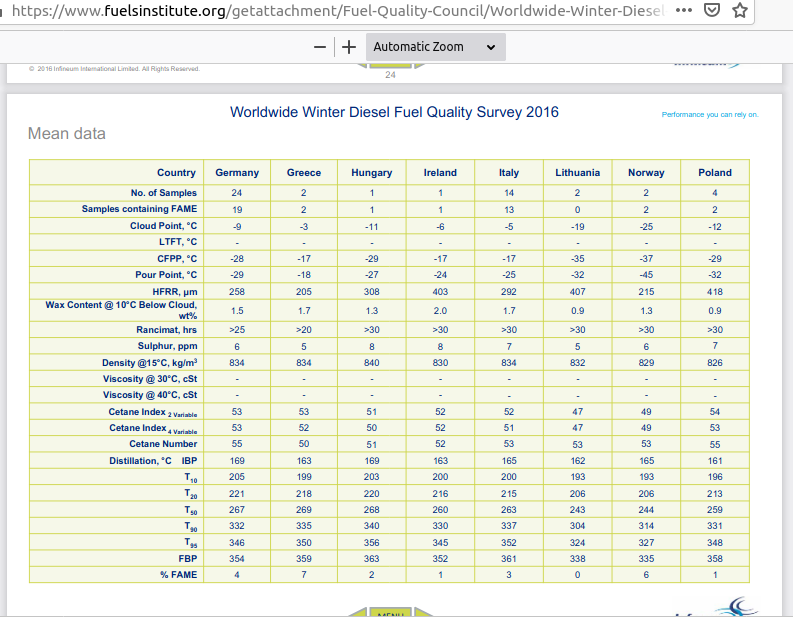Select the Hungary column header
793x617 pixels.
point(372,172)
